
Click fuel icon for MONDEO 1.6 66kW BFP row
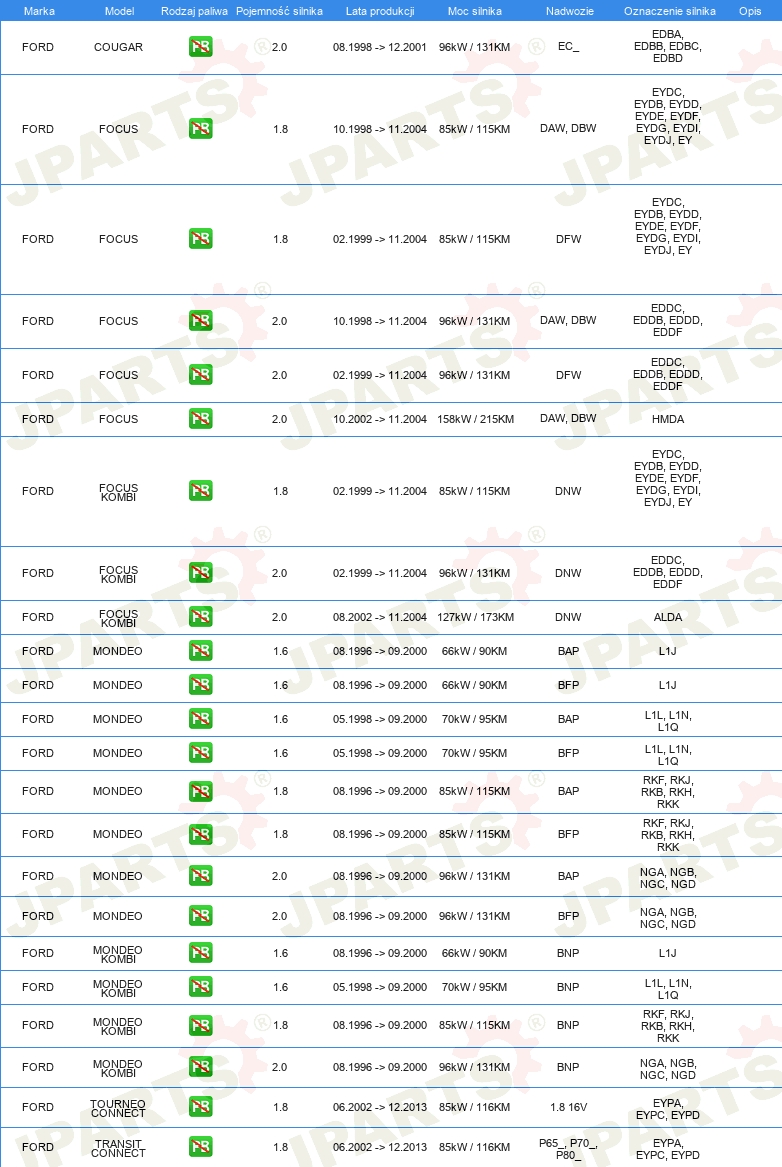[x=201, y=685]
